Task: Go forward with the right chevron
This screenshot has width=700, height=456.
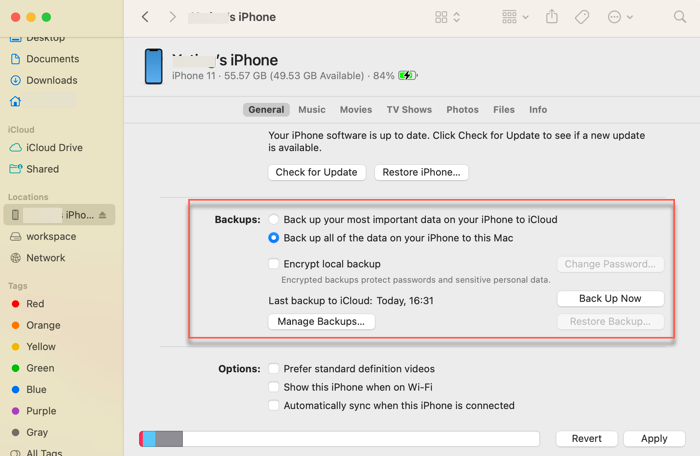Action: [172, 17]
